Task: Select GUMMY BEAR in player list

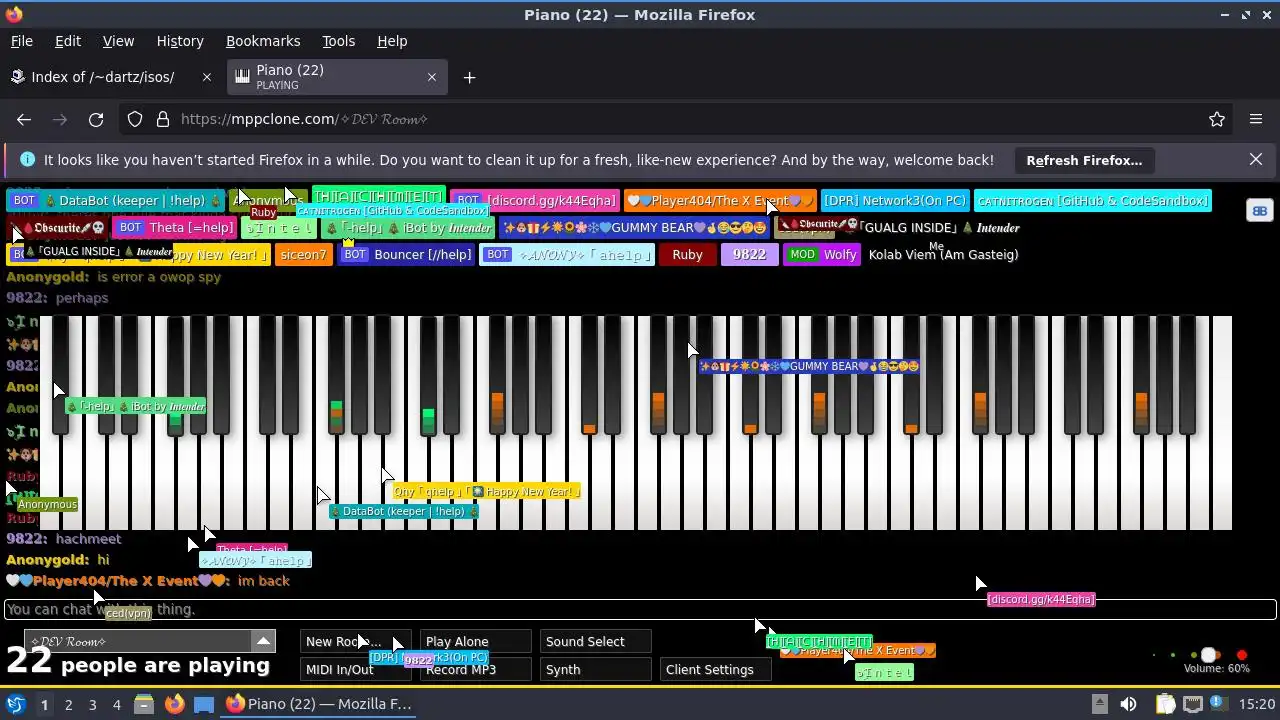Action: point(635,228)
